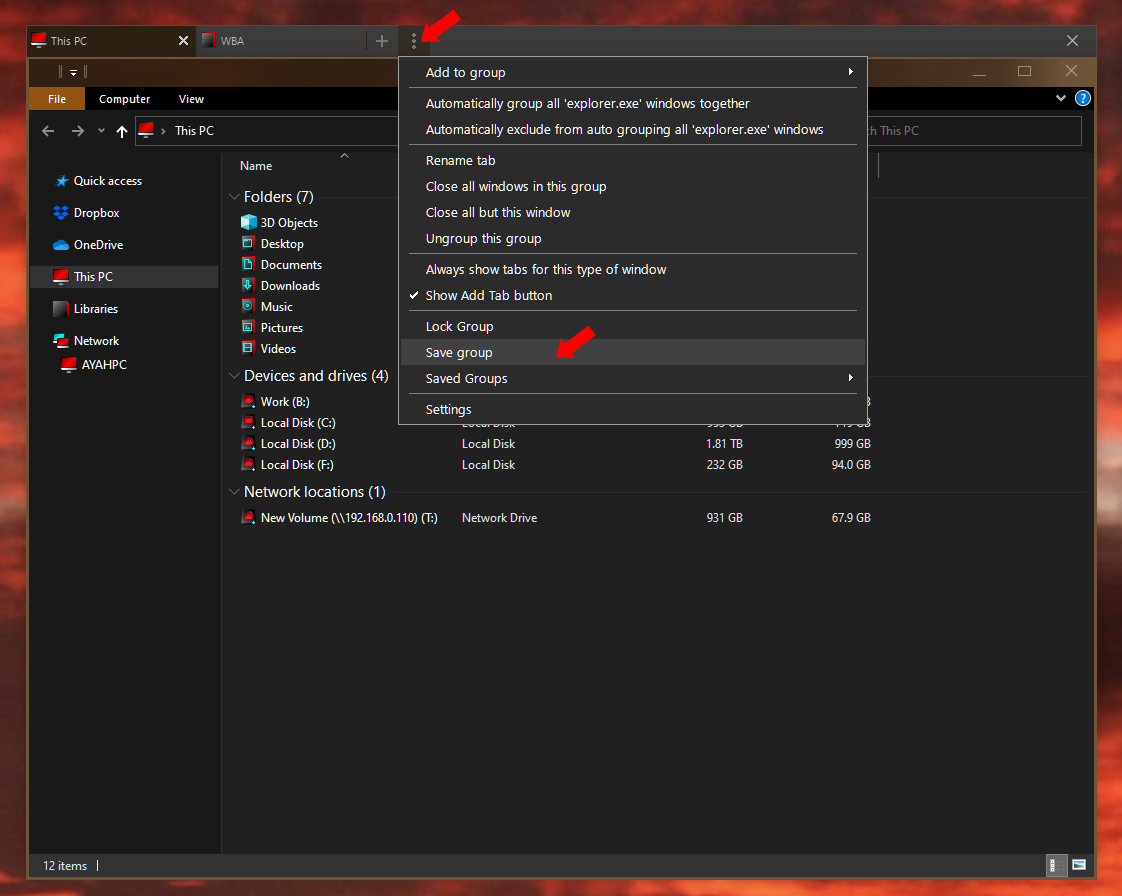1122x896 pixels.
Task: Click the three-dot group menu icon
Action: [x=414, y=41]
